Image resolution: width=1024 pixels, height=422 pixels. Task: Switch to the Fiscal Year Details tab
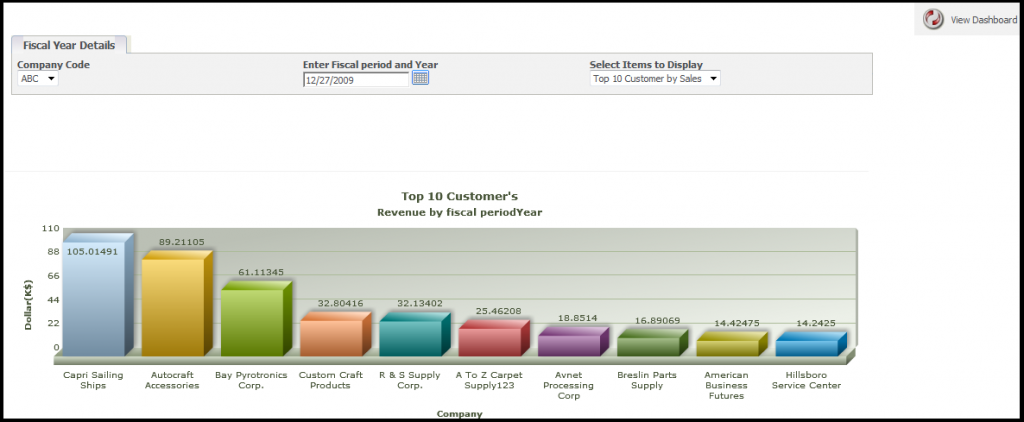pos(69,45)
